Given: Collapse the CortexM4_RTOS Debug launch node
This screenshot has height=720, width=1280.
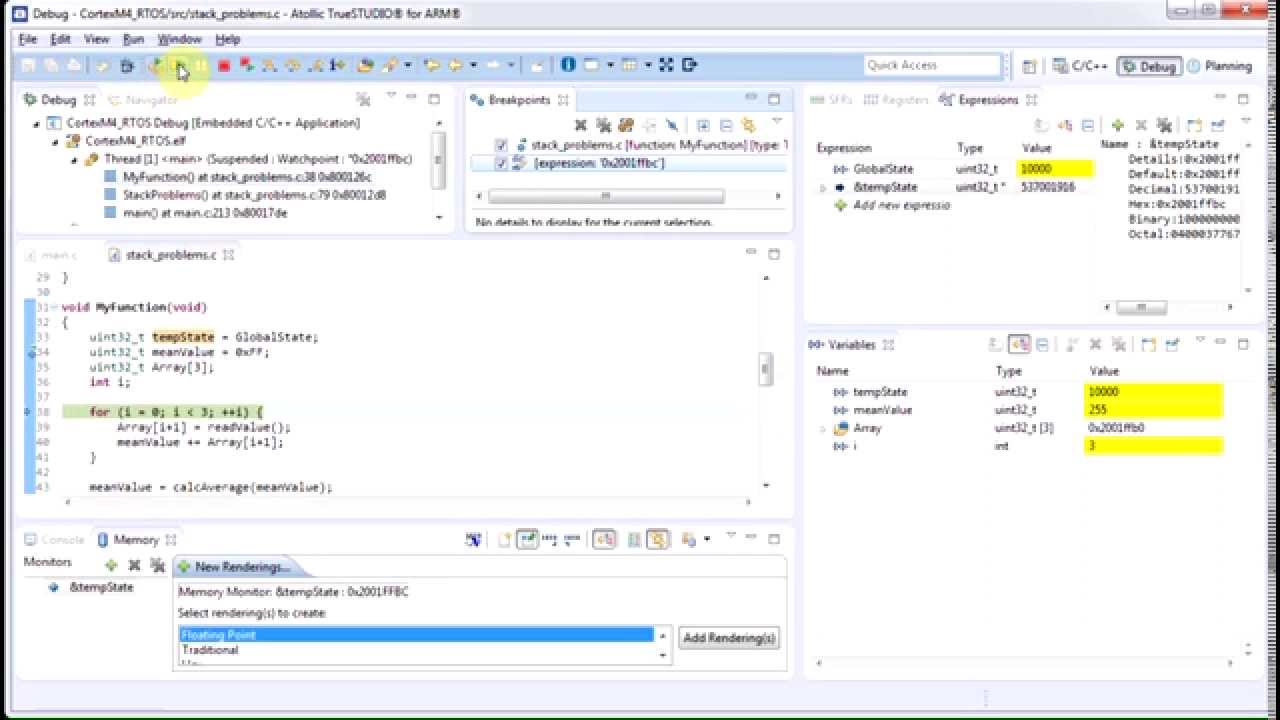Looking at the screenshot, I should pyautogui.click(x=38, y=123).
